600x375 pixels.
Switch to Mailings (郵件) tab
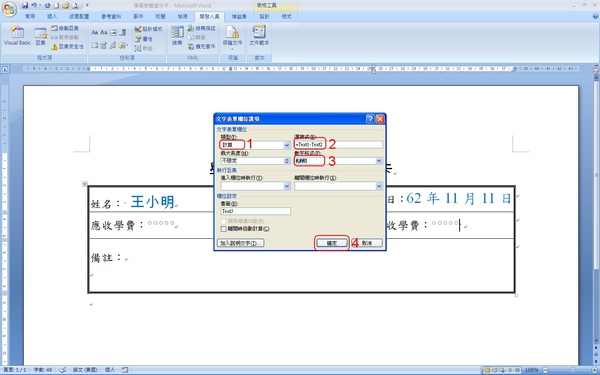point(138,17)
